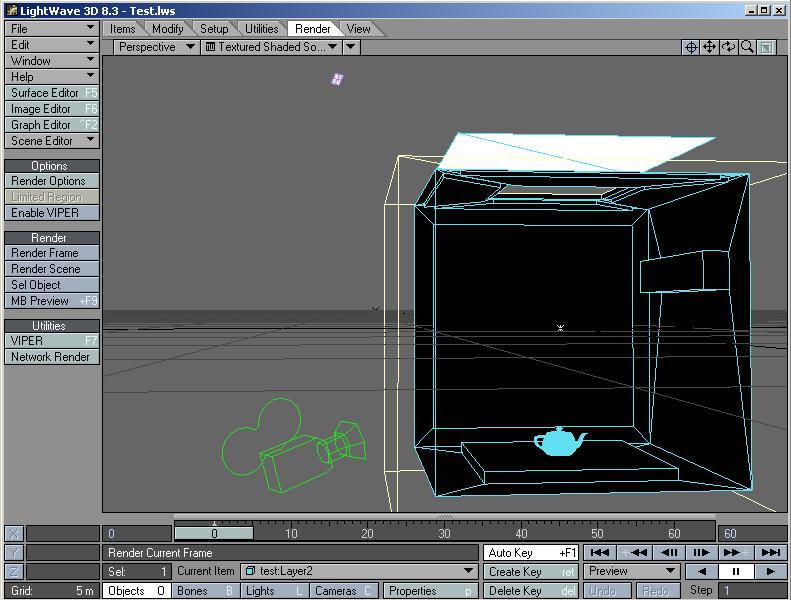The image size is (791, 600).
Task: Switch to the Modify tab
Action: [167, 29]
